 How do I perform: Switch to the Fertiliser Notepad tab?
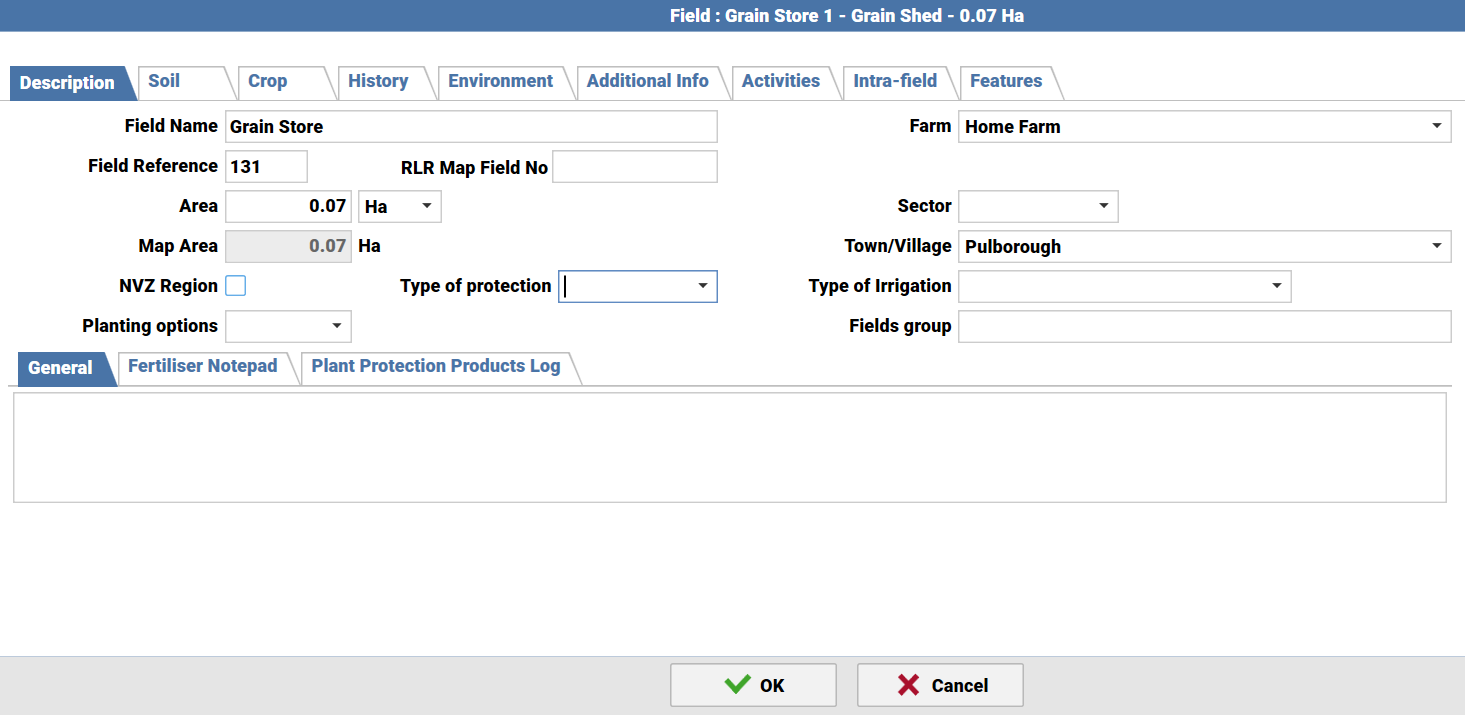203,366
